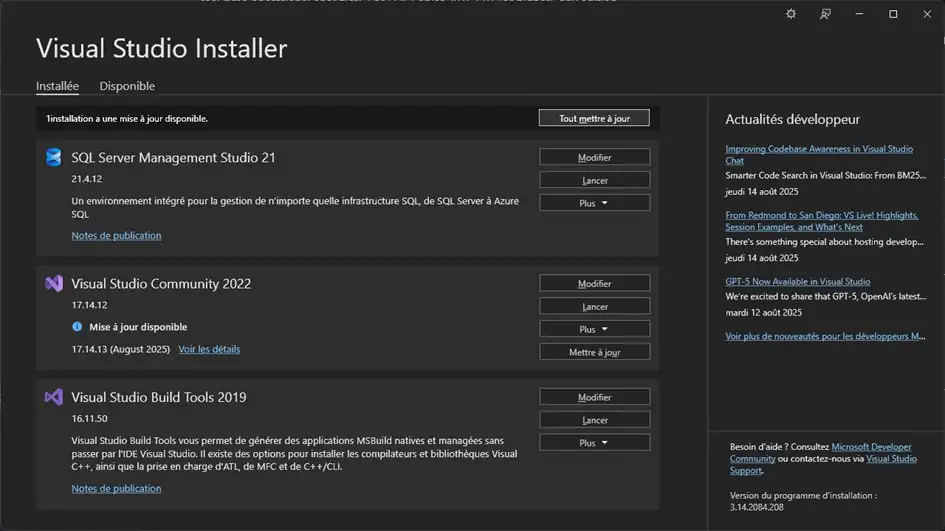
Task: Click the Visual Studio Community 2022 title
Action: (161, 283)
